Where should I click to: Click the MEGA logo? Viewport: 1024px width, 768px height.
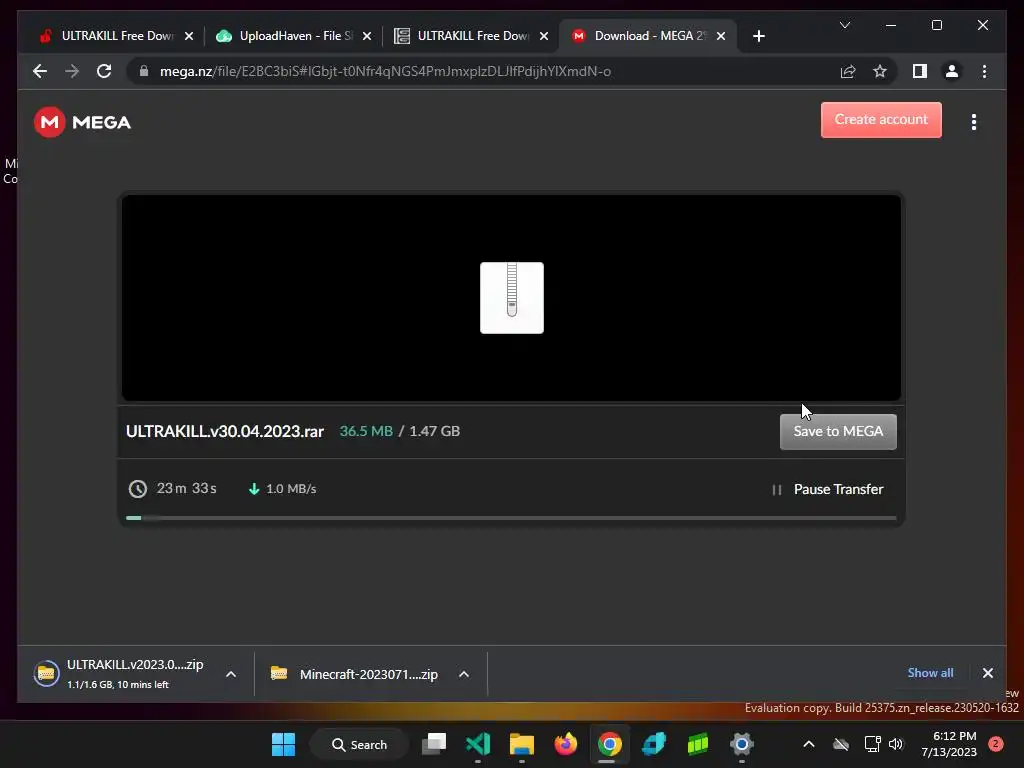coord(82,122)
